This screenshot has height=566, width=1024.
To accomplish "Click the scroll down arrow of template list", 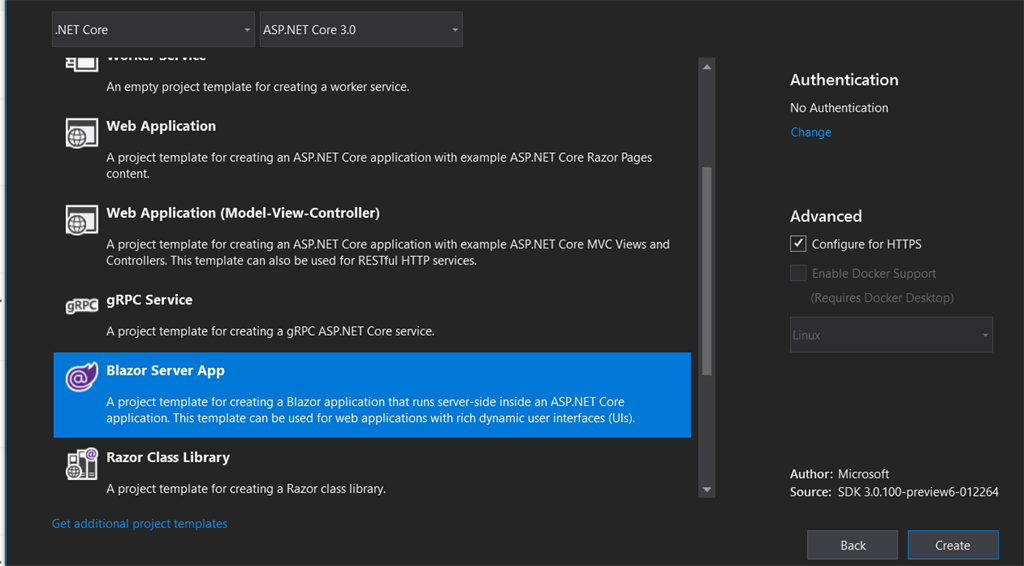I will coord(707,490).
